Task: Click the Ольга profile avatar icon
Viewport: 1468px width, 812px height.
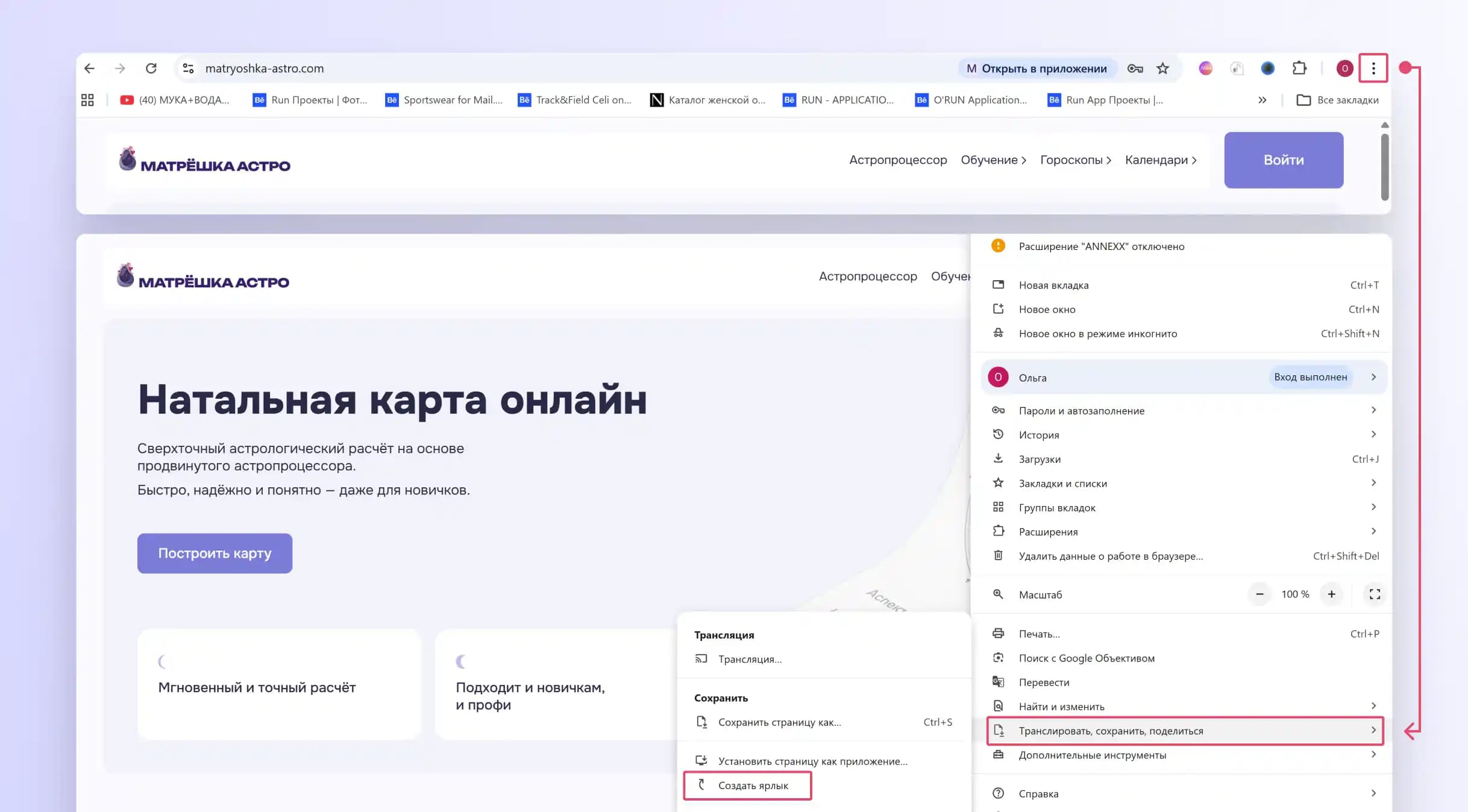Action: (x=999, y=377)
